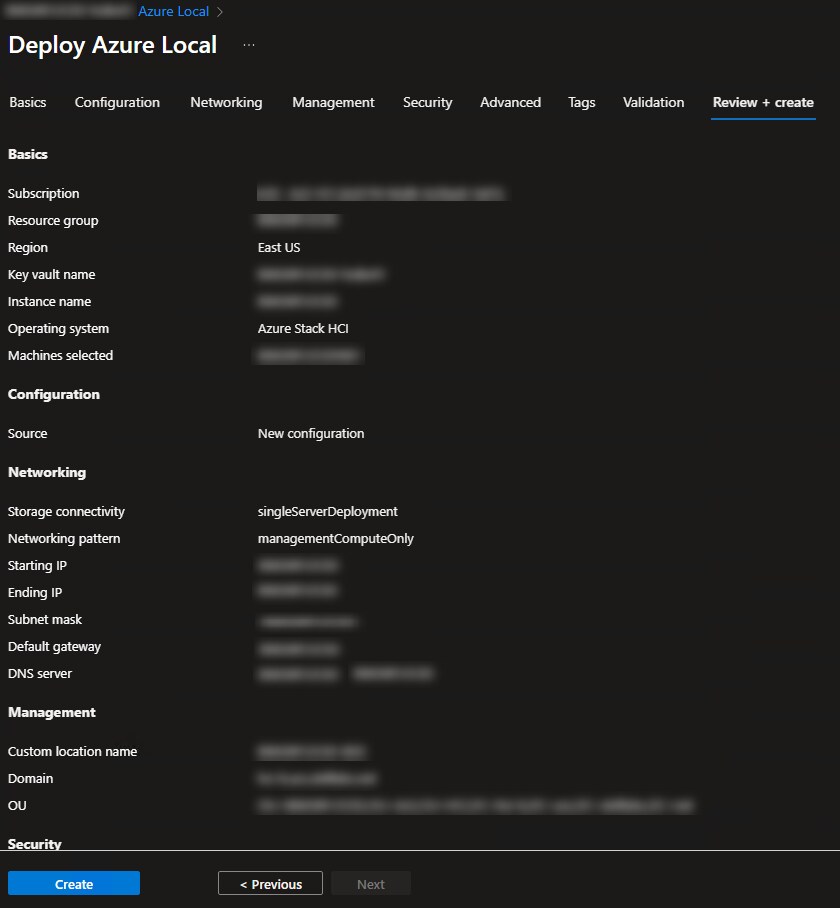Switch to the Configuration tab

pos(117,102)
